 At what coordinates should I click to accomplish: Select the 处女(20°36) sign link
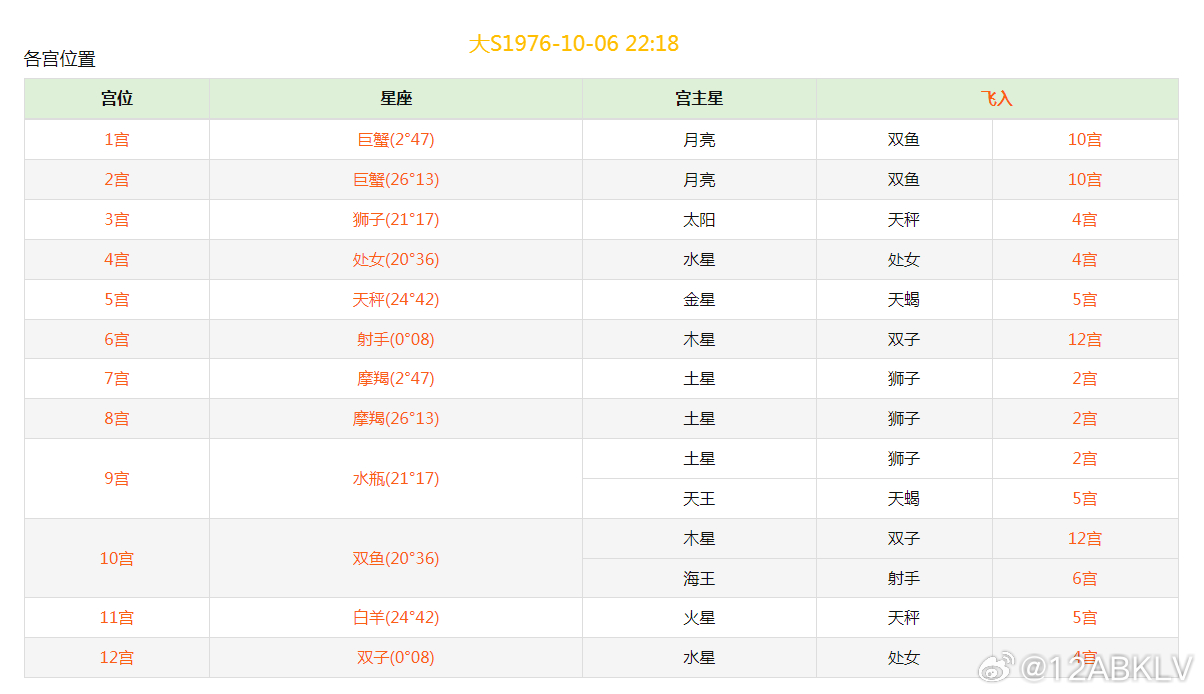(x=396, y=260)
